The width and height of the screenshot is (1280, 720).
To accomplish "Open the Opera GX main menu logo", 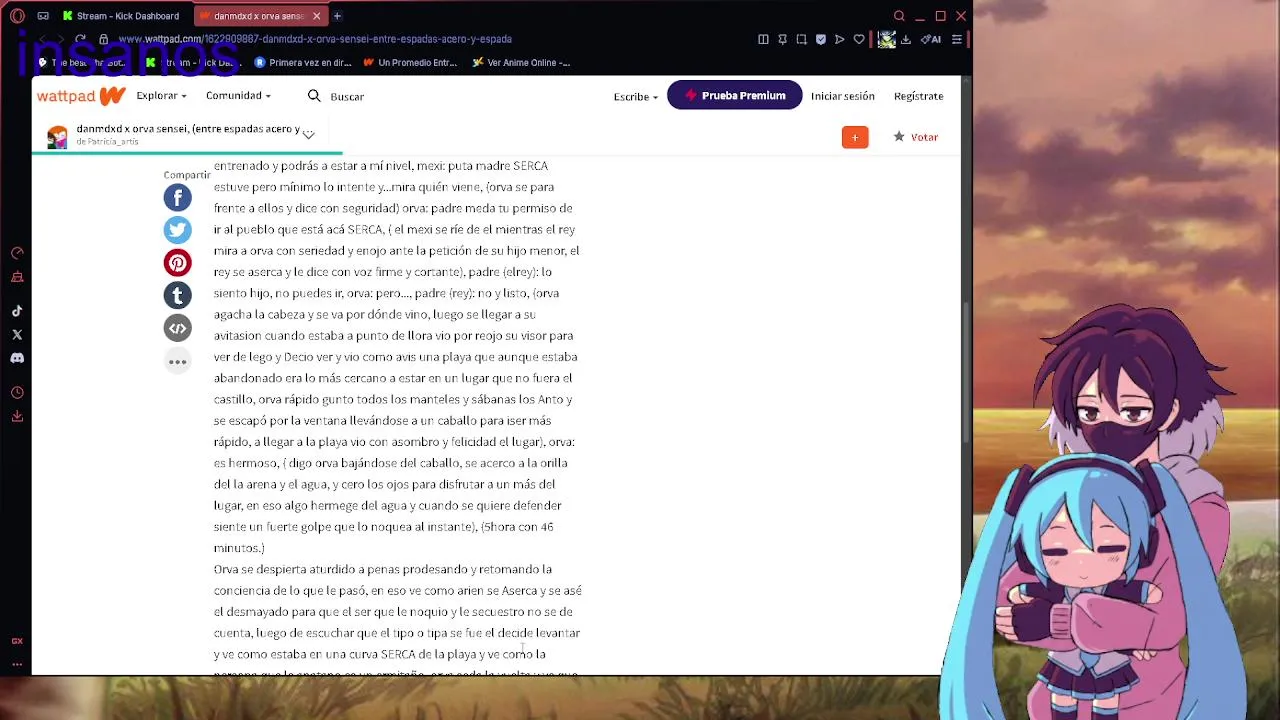I will 17,16.
